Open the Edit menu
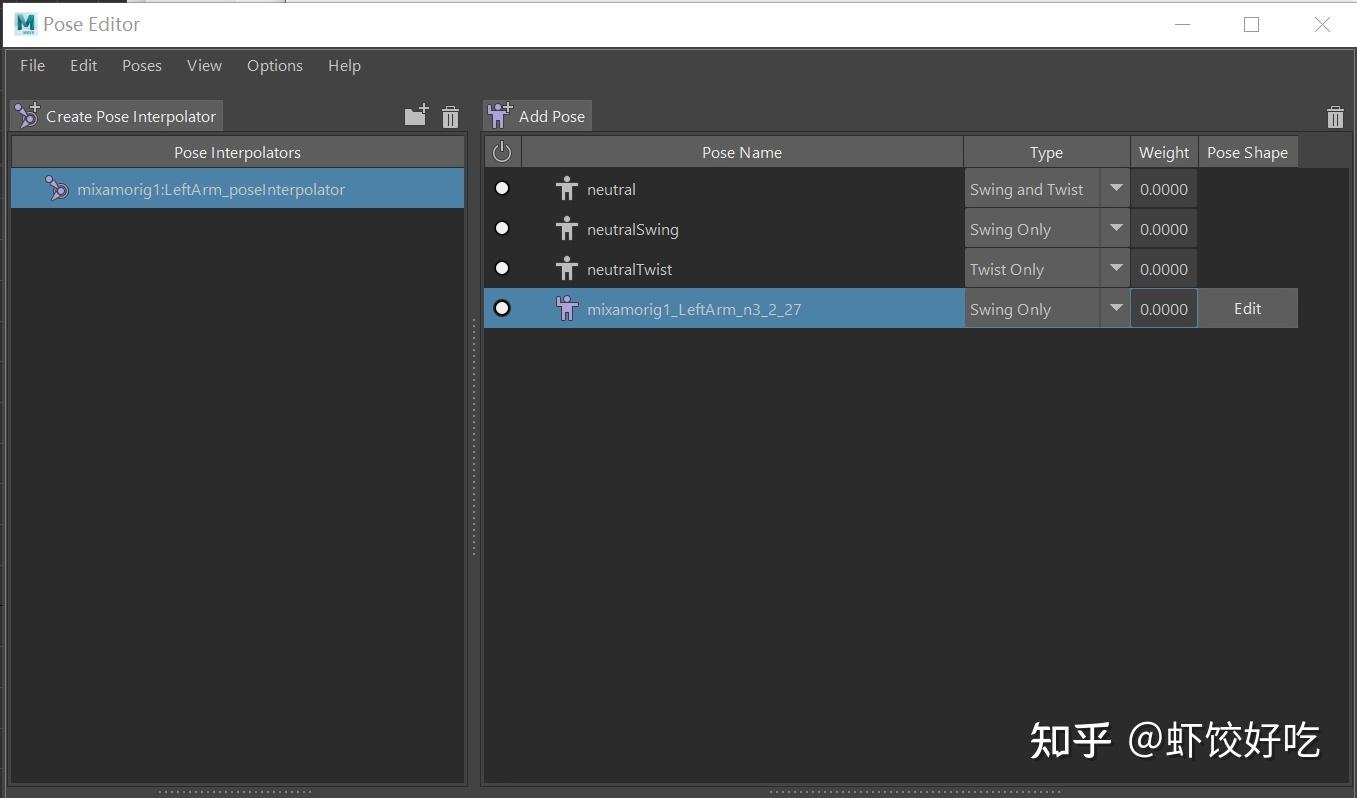The width and height of the screenshot is (1357, 798). pos(84,65)
